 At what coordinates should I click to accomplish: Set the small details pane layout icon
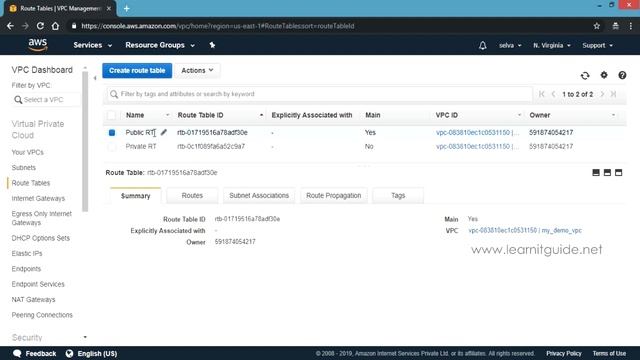[x=596, y=173]
